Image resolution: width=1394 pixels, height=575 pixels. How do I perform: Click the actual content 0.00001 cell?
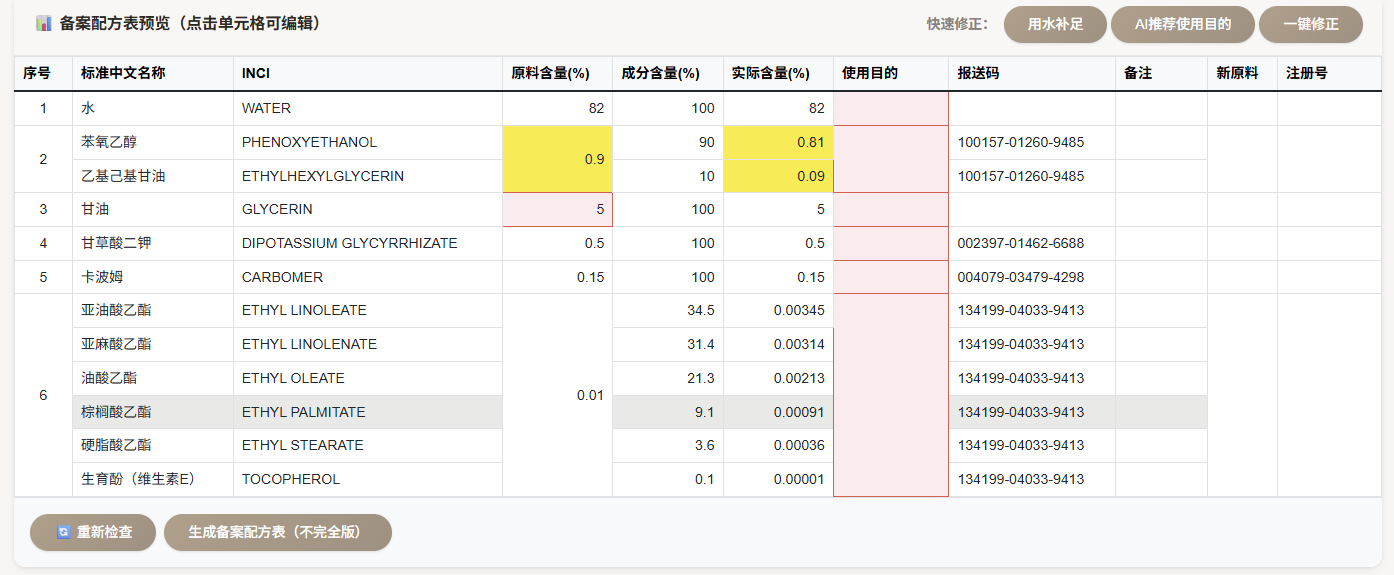click(778, 480)
